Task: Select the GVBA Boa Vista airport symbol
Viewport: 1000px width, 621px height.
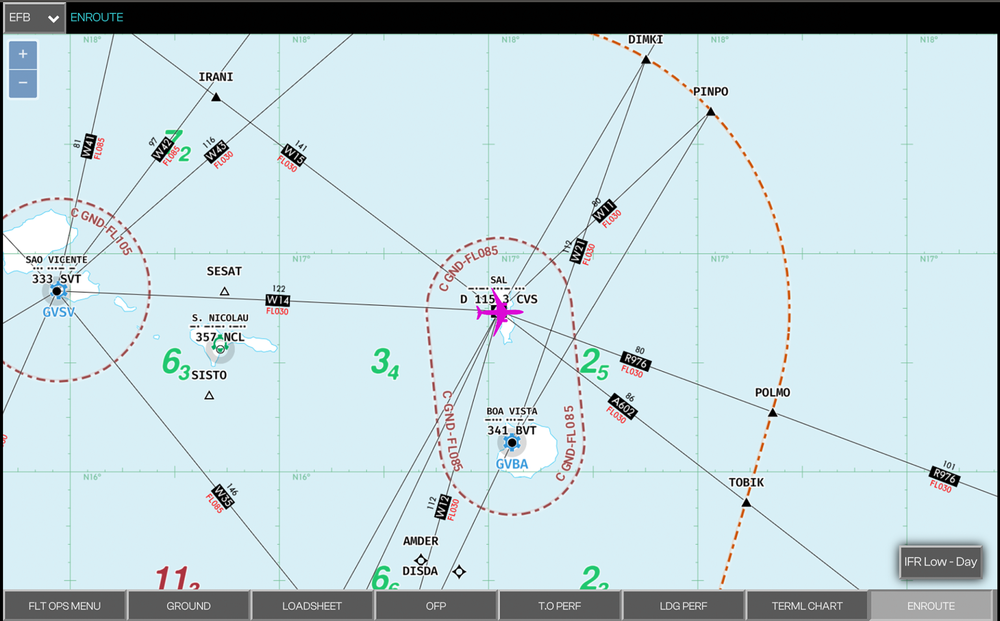Action: (512, 442)
